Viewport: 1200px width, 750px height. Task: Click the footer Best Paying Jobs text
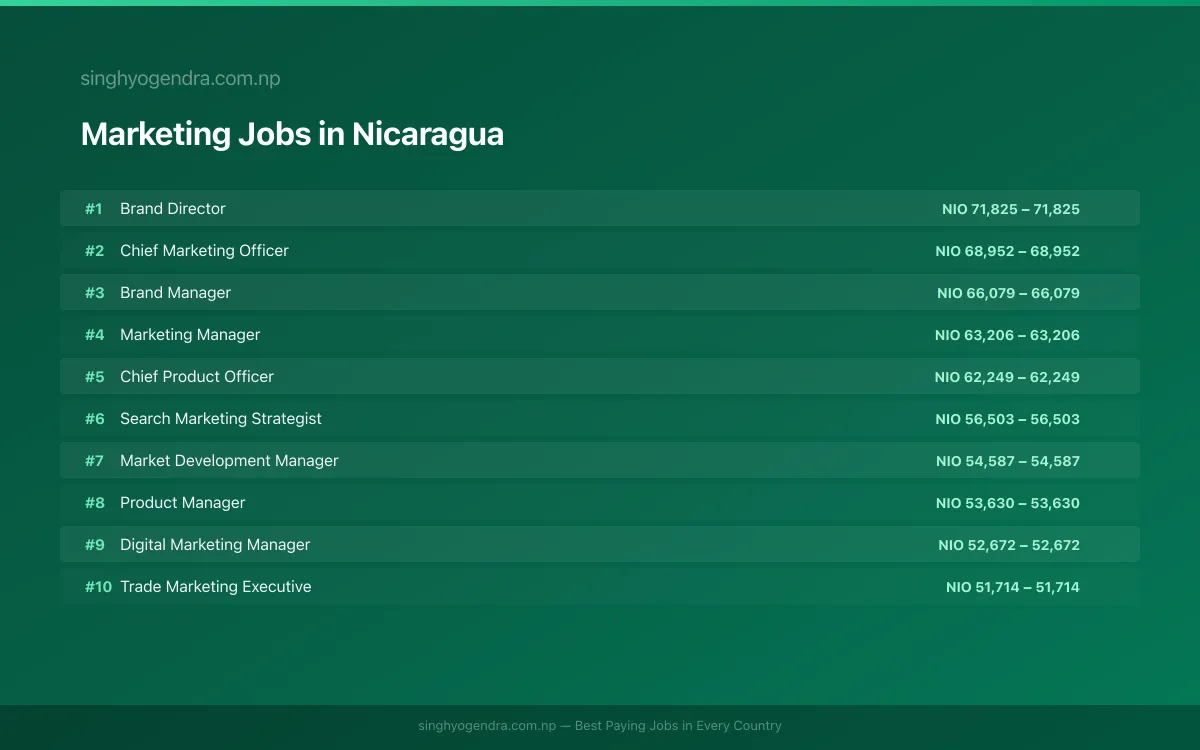click(x=600, y=726)
